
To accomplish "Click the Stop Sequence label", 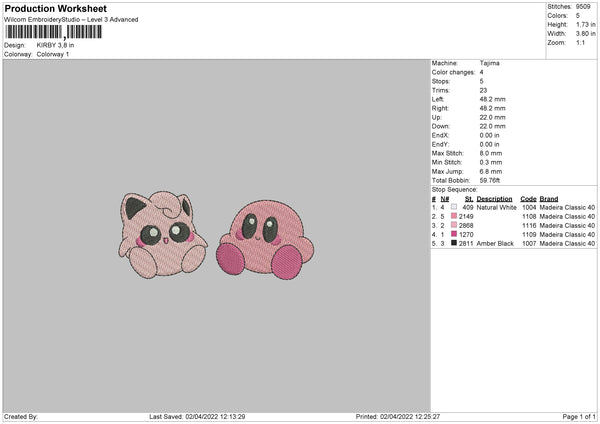I will (x=455, y=188).
